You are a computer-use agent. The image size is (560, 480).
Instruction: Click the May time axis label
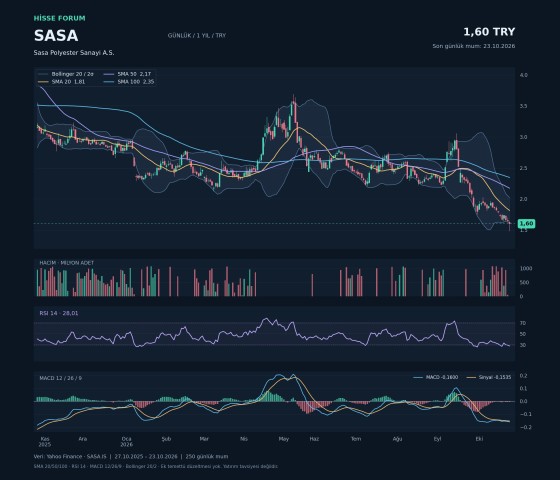coord(284,439)
